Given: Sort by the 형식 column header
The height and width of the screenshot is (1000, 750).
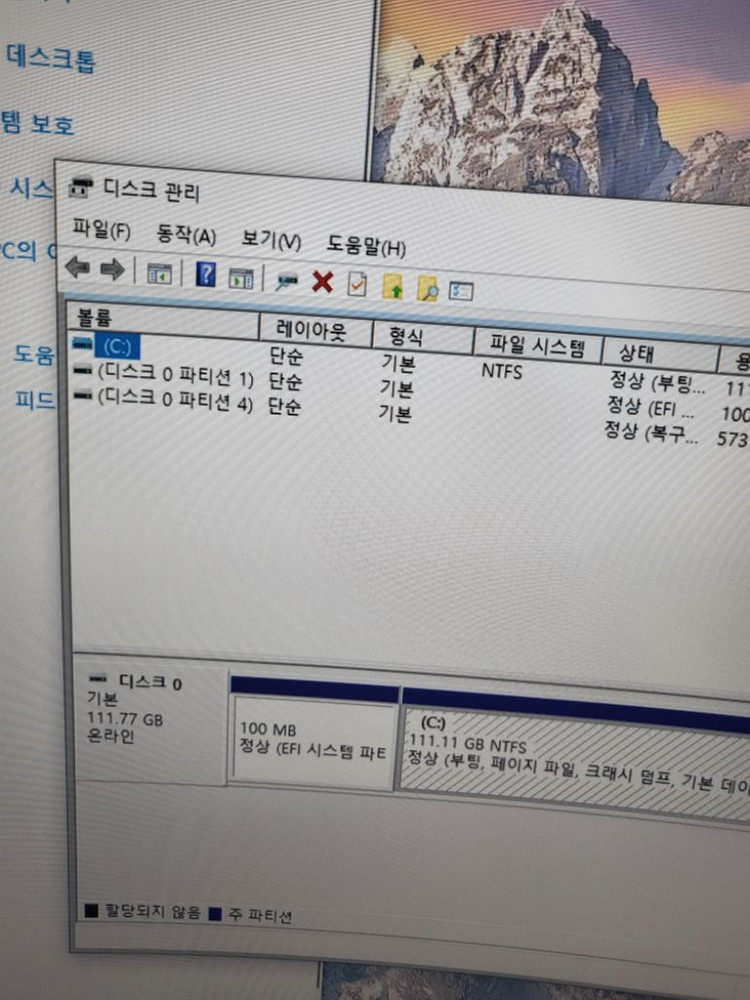Looking at the screenshot, I should click(423, 338).
